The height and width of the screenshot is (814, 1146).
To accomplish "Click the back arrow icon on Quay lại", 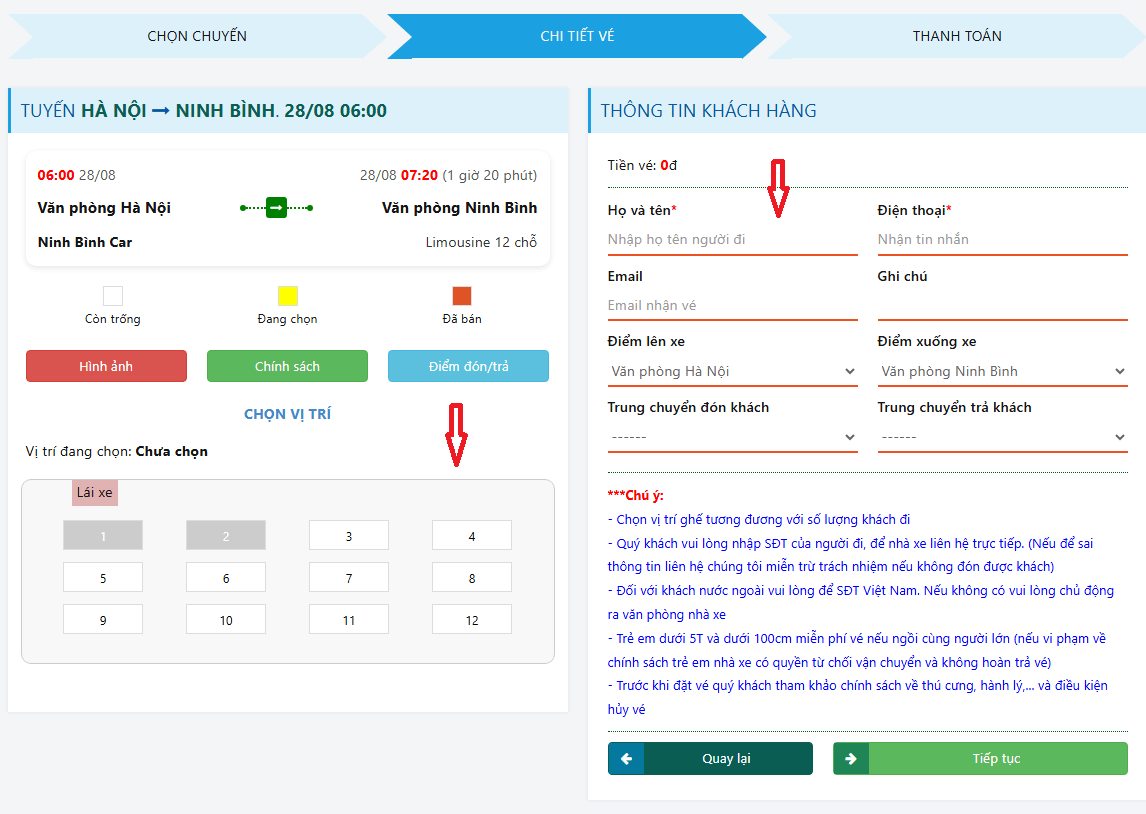I will tap(626, 759).
